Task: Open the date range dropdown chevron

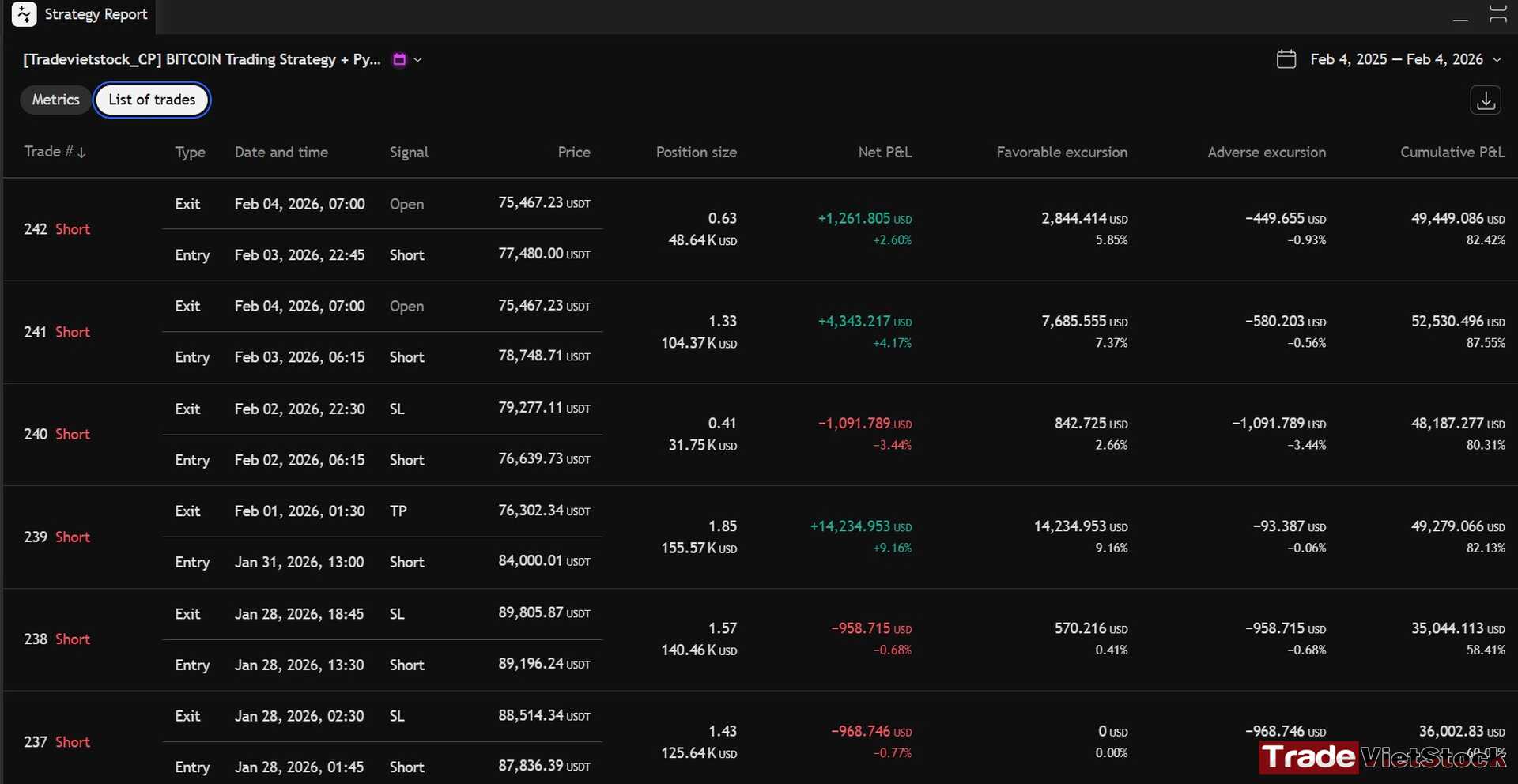Action: (1497, 60)
